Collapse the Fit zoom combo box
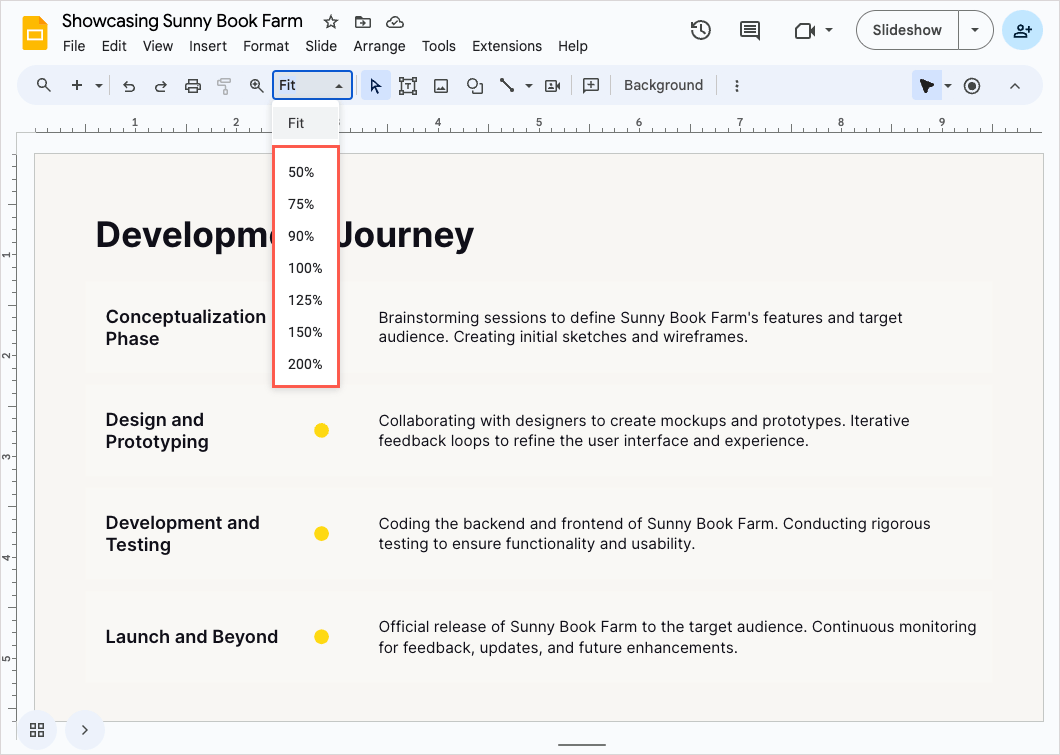Image resolution: width=1060 pixels, height=755 pixels. click(312, 85)
